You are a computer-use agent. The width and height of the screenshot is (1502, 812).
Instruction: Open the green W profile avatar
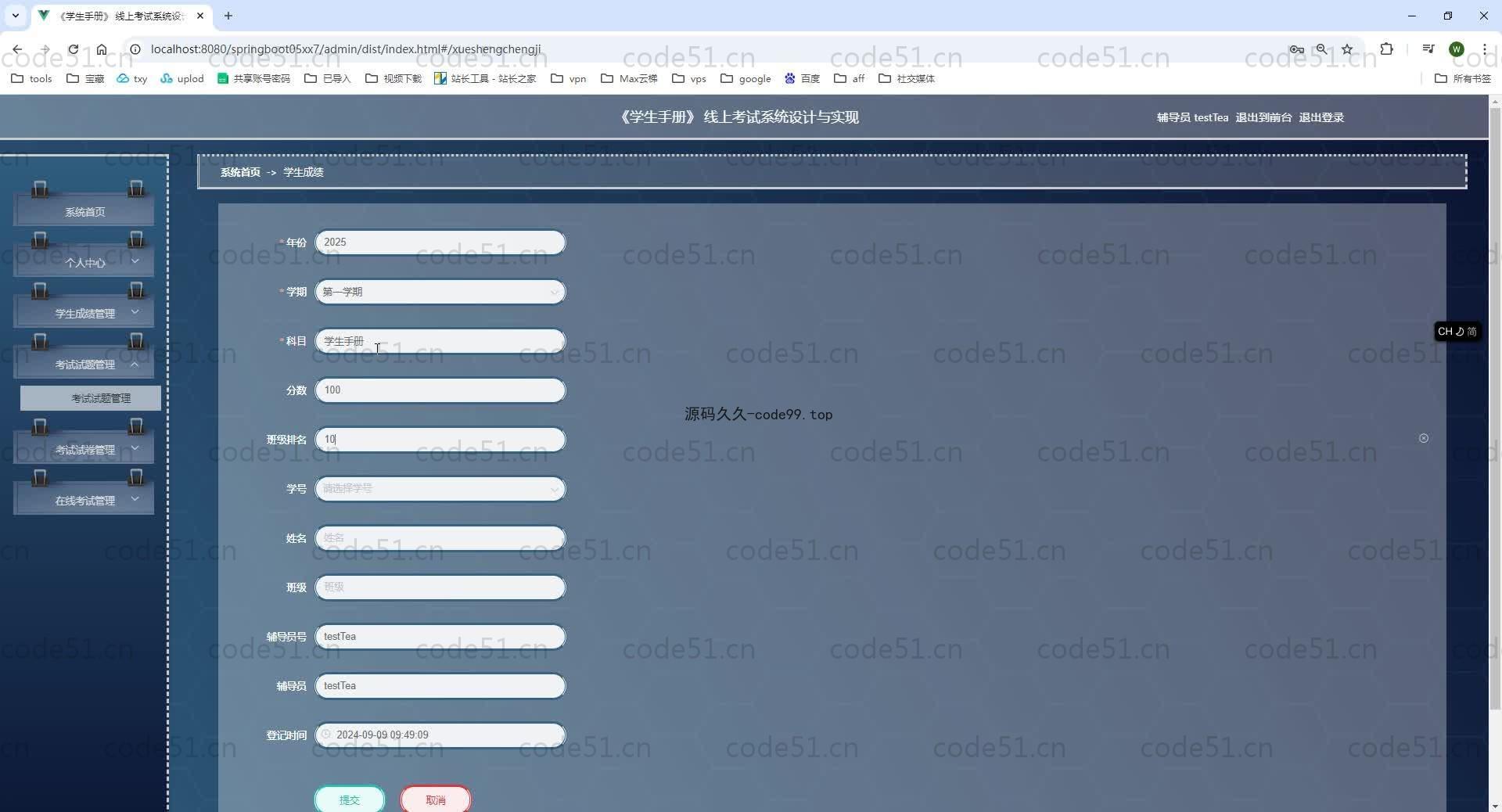point(1457,49)
